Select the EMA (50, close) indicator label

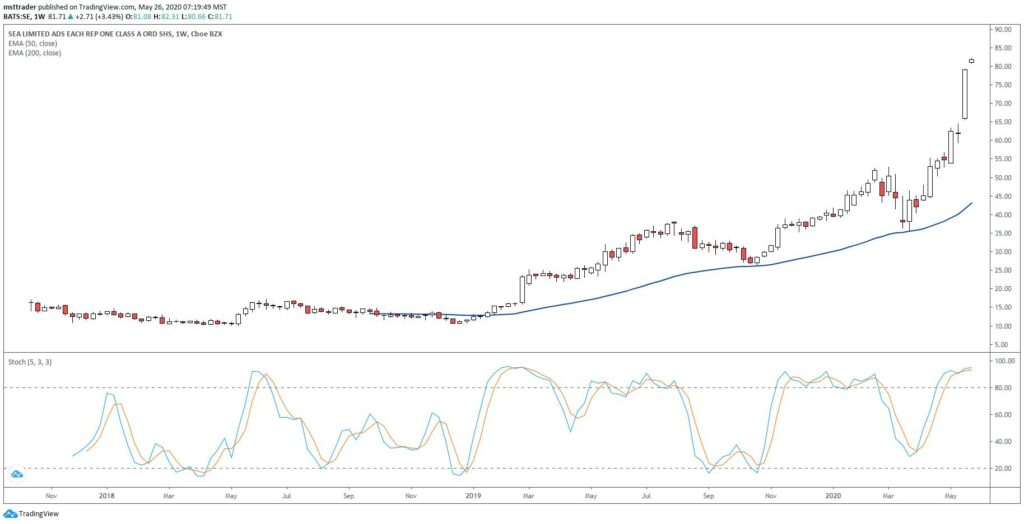tap(33, 43)
